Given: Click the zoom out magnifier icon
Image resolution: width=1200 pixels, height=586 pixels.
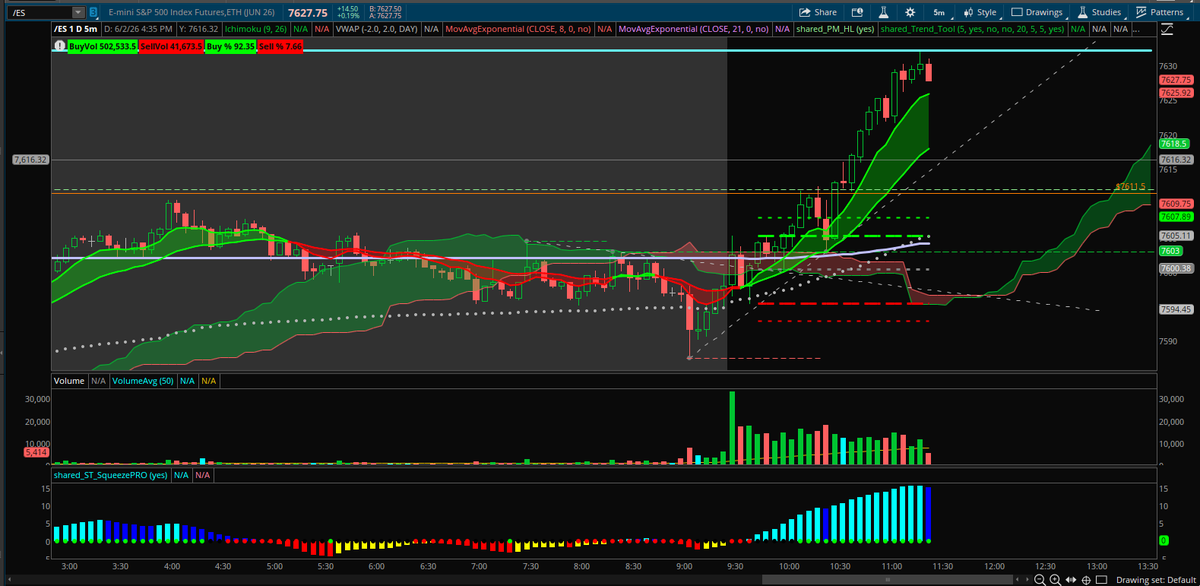Looking at the screenshot, I should [1041, 579].
